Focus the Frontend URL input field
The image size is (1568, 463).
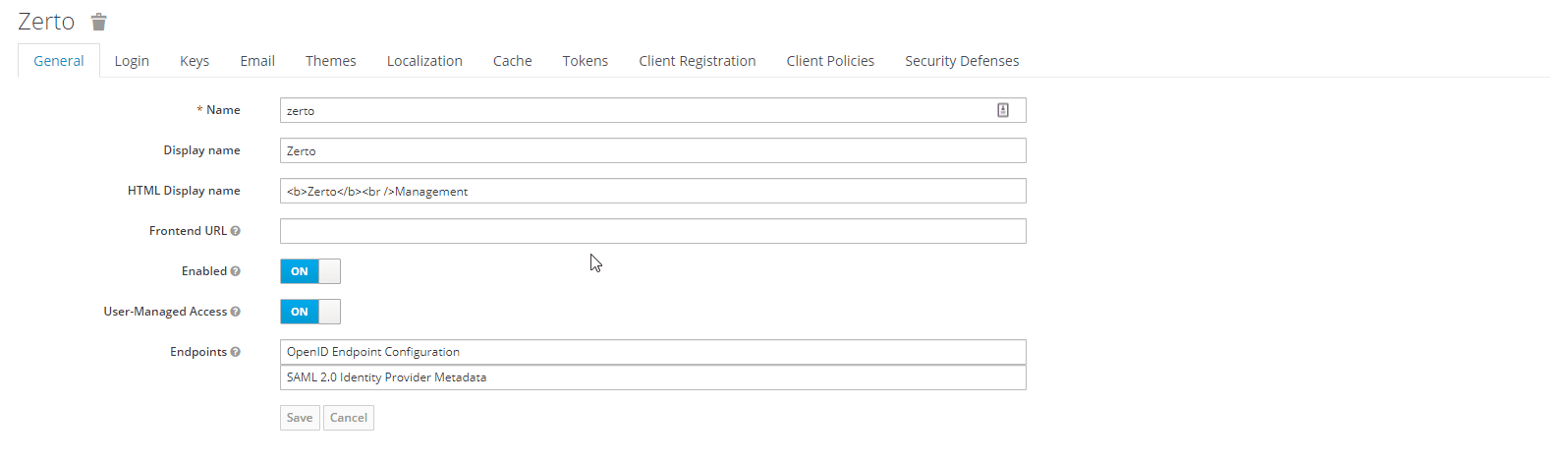click(652, 231)
